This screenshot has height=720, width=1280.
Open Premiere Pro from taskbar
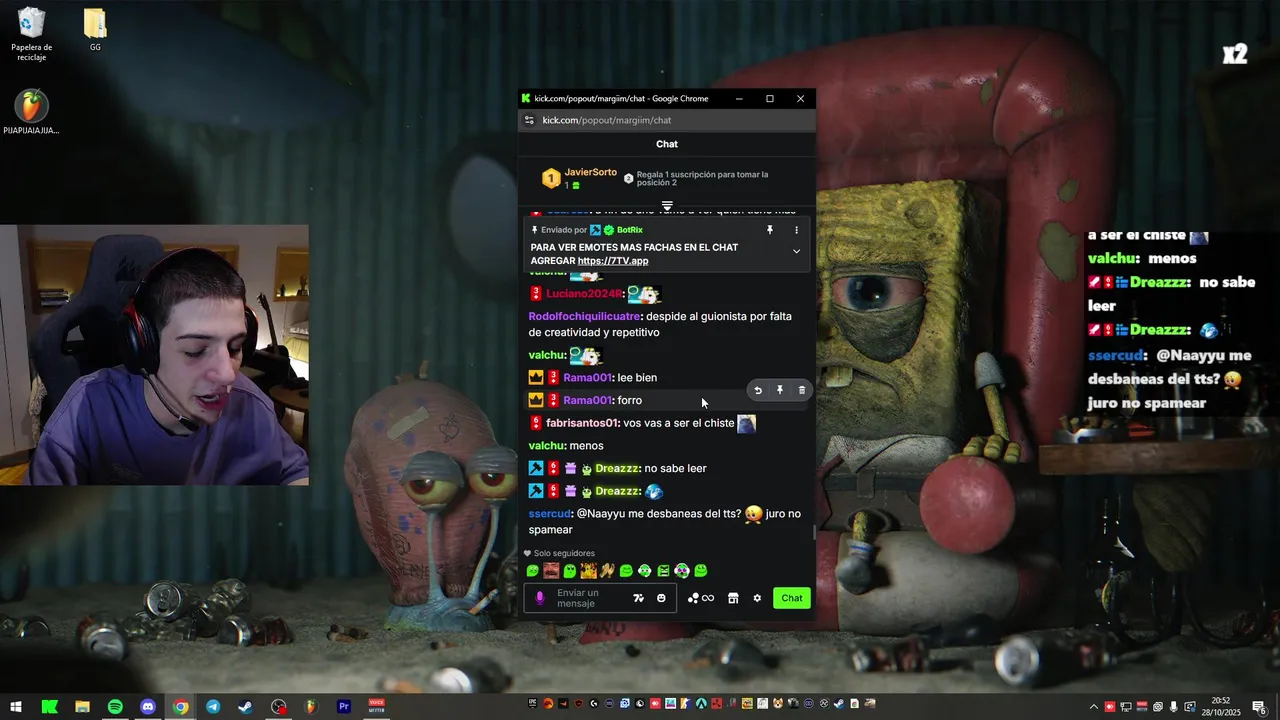pos(344,707)
